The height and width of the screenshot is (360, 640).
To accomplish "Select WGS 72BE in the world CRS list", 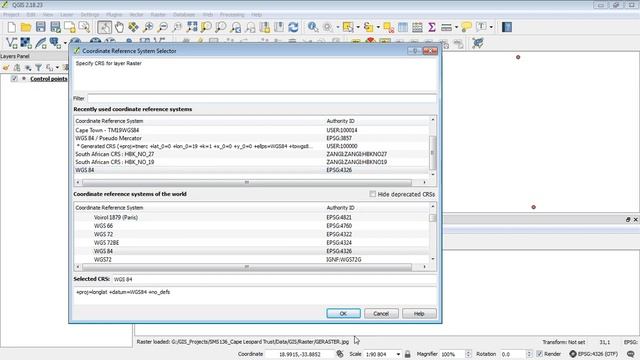I will coord(252,243).
